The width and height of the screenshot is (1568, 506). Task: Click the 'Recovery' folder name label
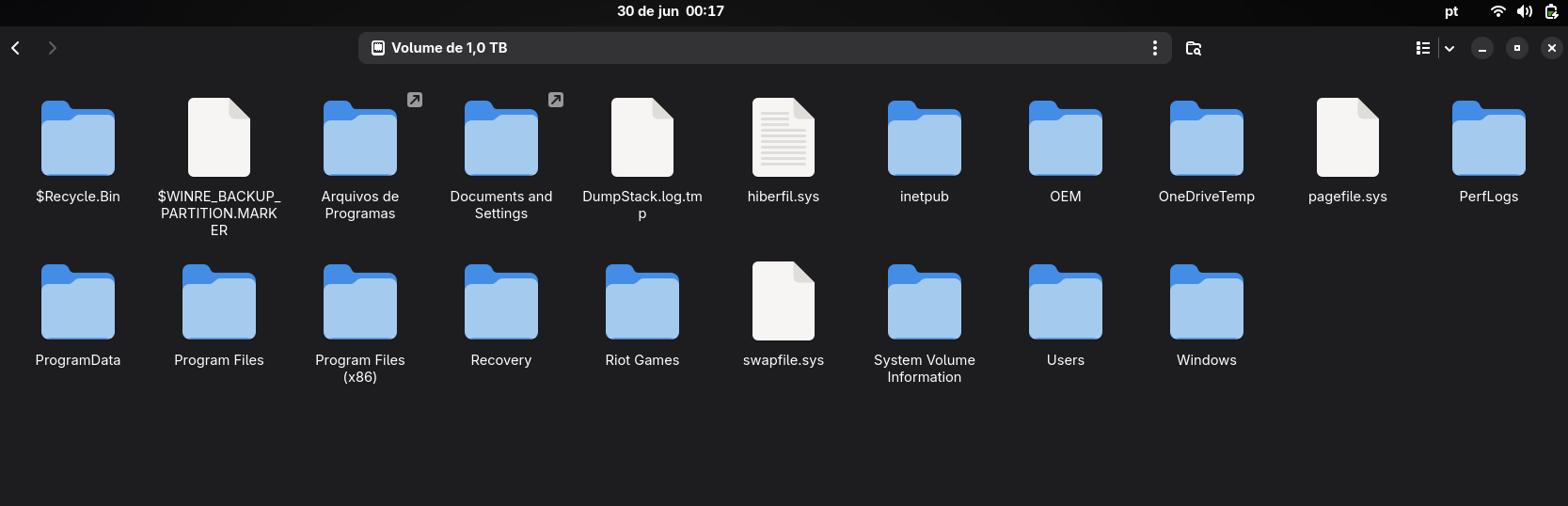[x=501, y=360]
